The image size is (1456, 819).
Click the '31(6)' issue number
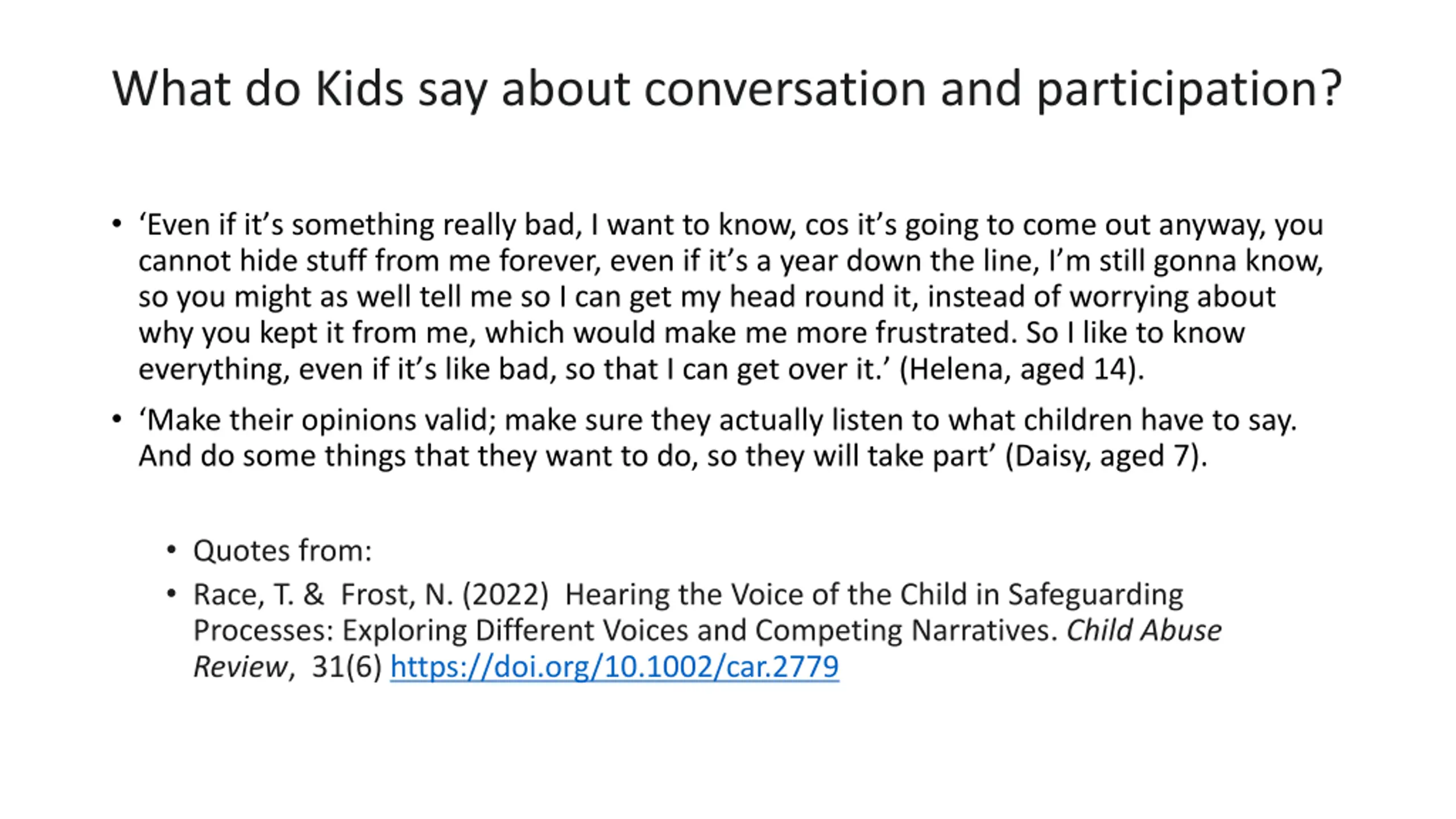pos(346,667)
